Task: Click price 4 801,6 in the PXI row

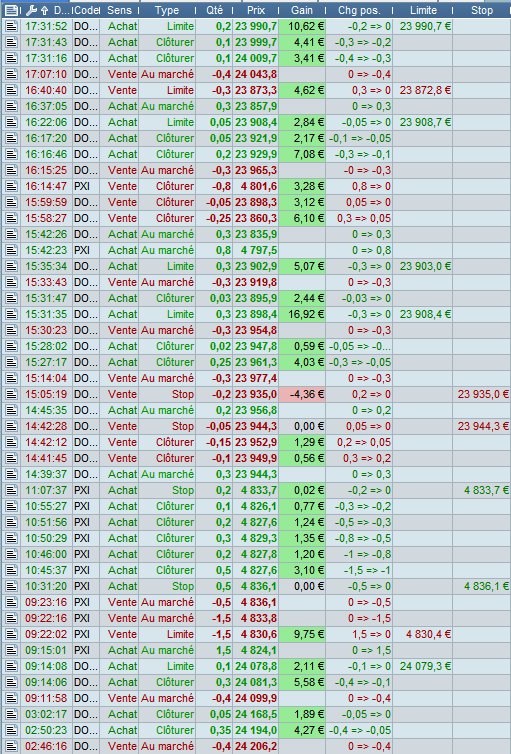Action: click(259, 186)
